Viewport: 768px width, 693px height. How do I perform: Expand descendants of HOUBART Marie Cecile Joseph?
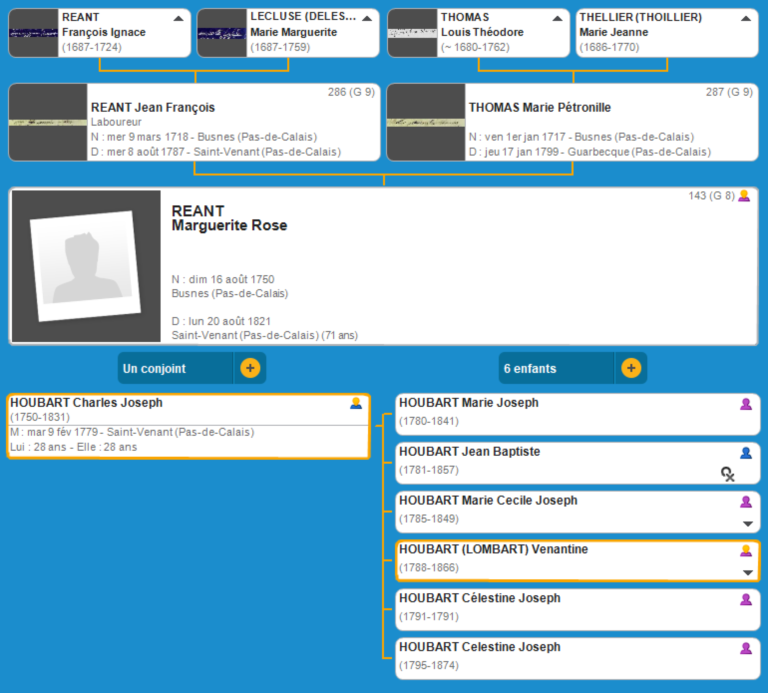tap(746, 523)
